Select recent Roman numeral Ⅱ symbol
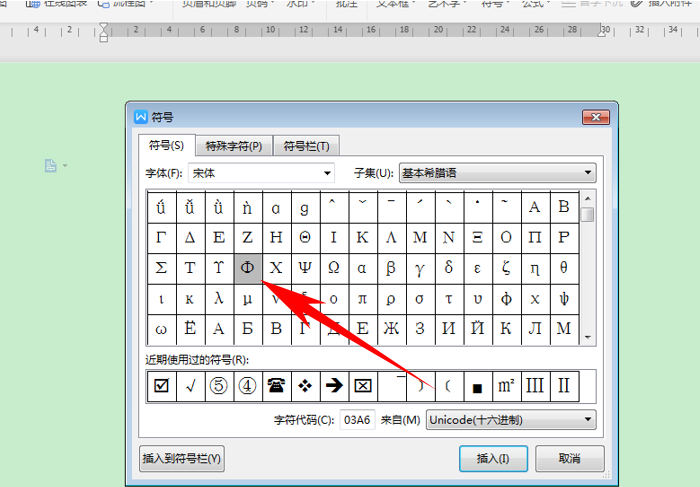 point(564,386)
